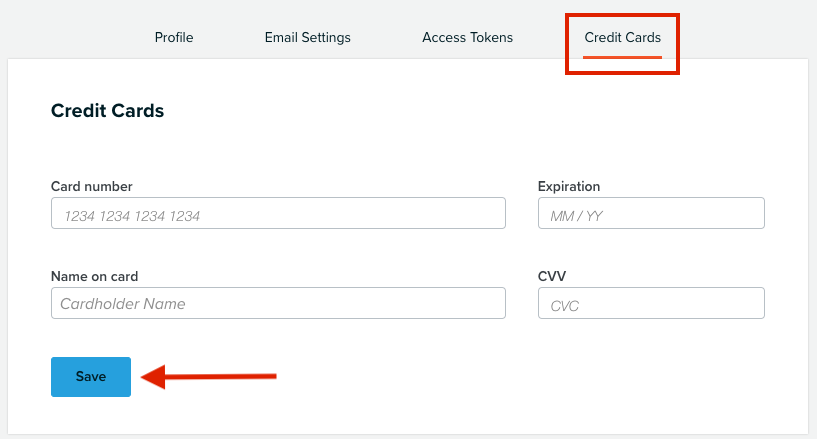Click the 1234 1234 1234 1234 placeholder text
Viewport: 817px width, 439px height.
132,216
